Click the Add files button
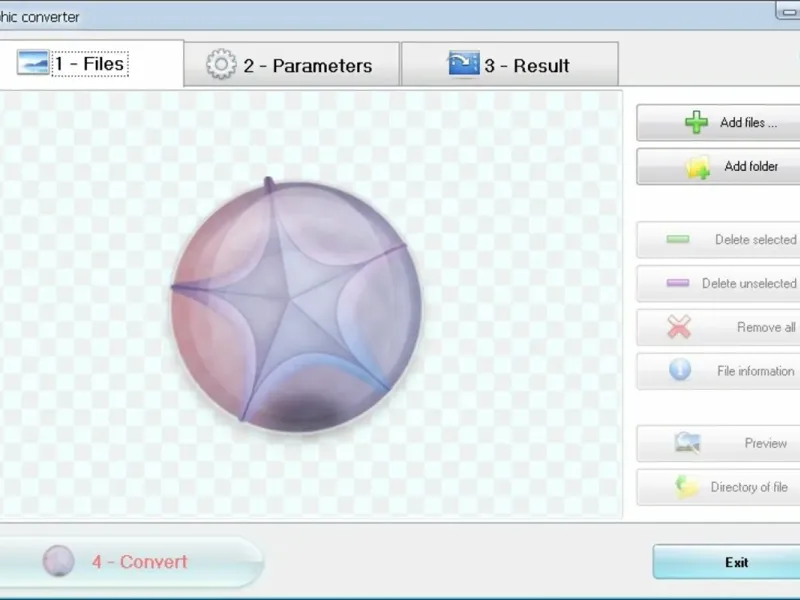Image resolution: width=800 pixels, height=600 pixels. coord(718,122)
